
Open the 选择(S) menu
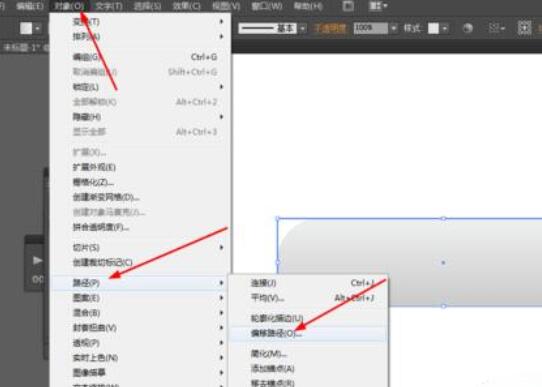tap(148, 6)
